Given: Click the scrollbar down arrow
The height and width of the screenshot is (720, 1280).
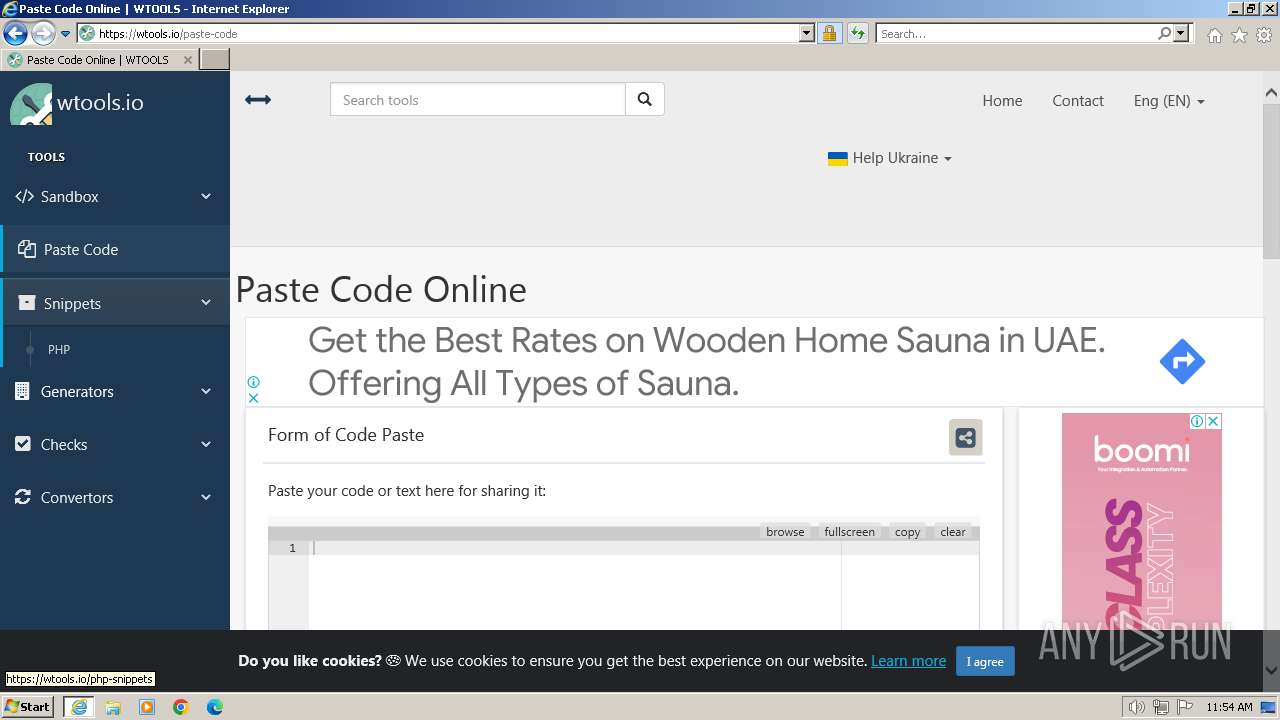Looking at the screenshot, I should [1271, 670].
